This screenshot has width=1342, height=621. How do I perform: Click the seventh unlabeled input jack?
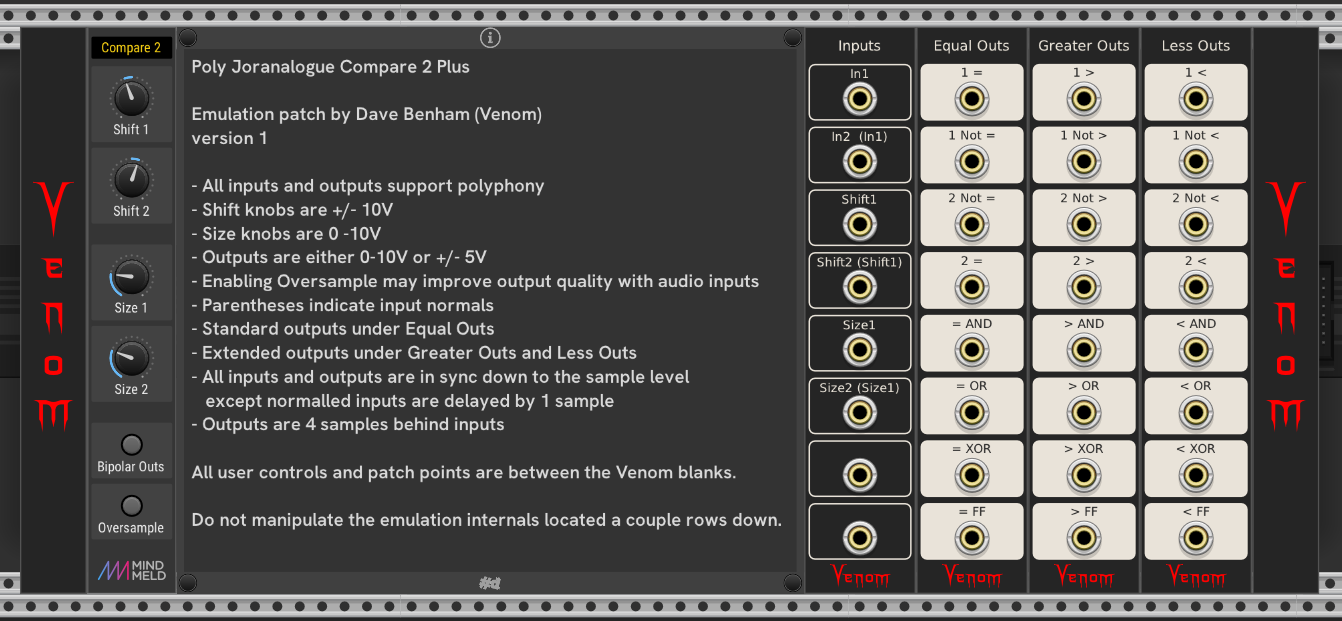[859, 476]
